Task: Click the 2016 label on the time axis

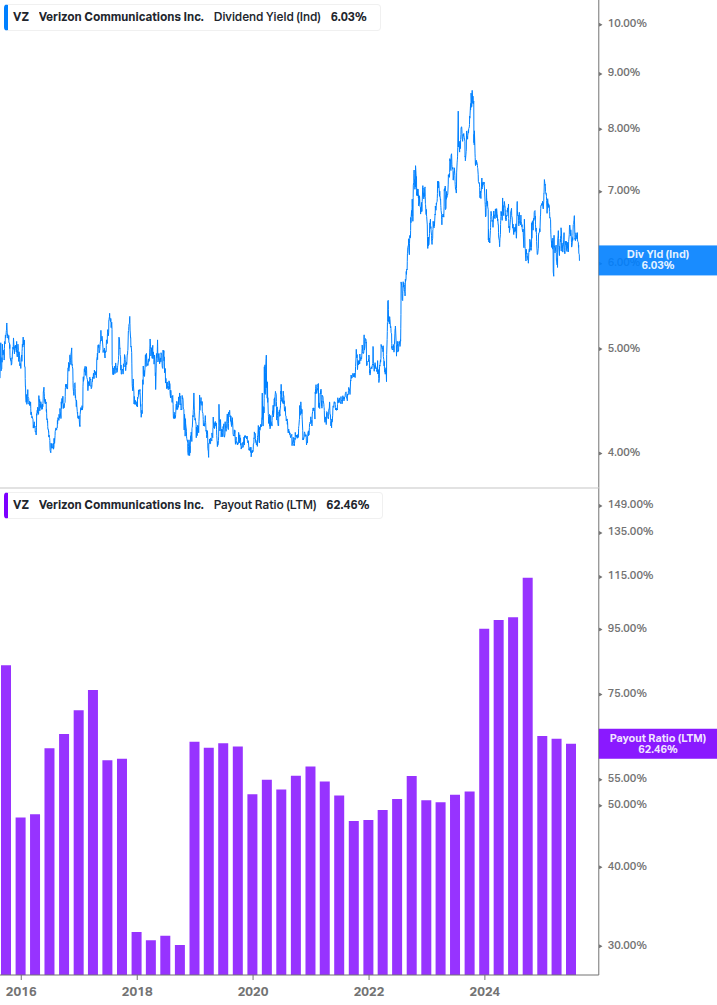Action: (x=21, y=992)
